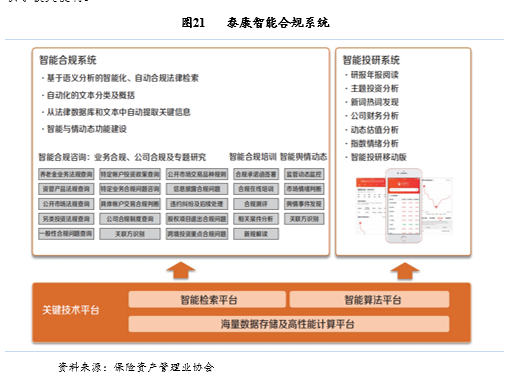
Task: Click the orange arrow under 智能合规系统 panel
Action: 181,270
